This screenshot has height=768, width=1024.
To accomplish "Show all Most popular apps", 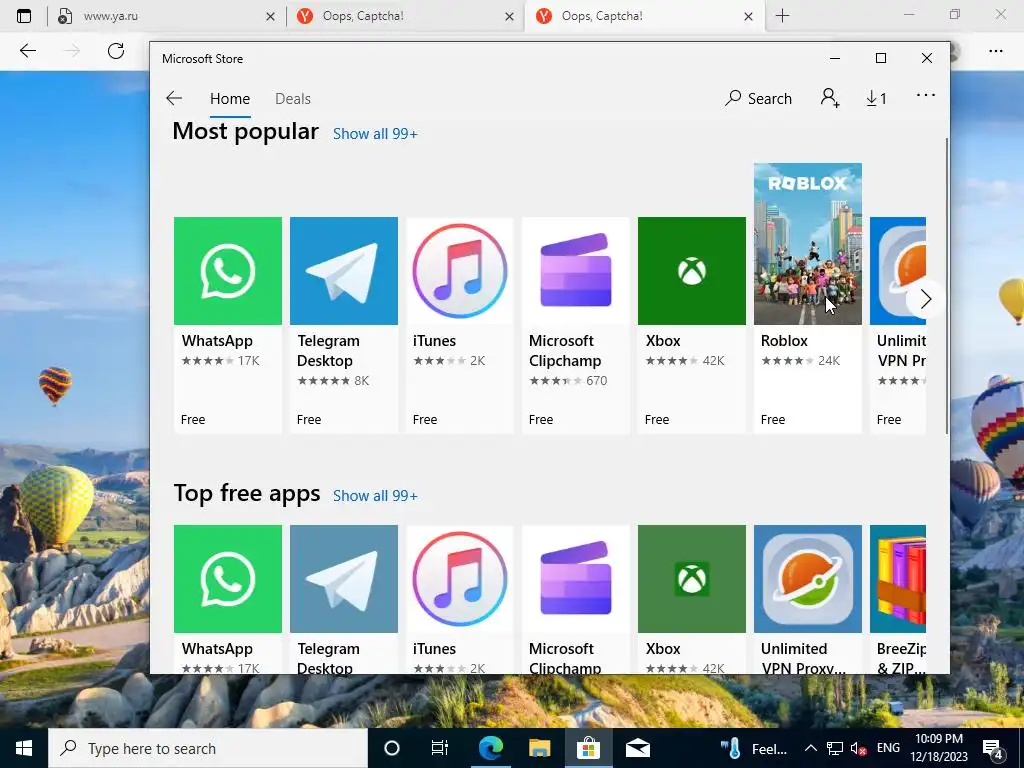I will point(375,134).
